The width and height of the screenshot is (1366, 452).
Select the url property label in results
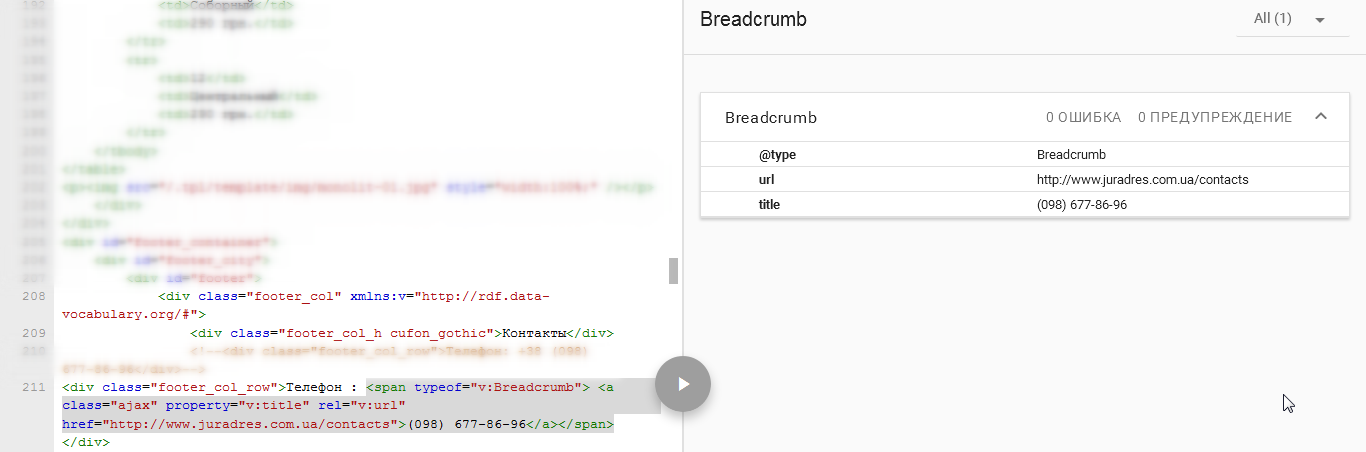click(767, 180)
